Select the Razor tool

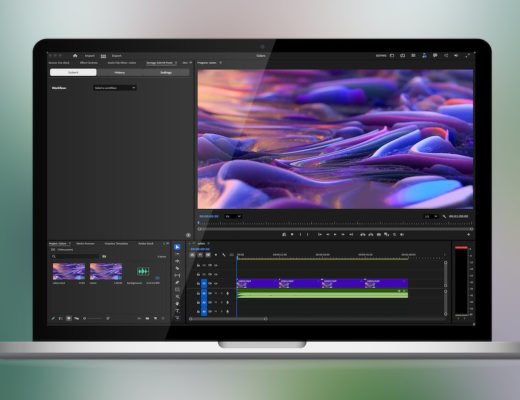tap(177, 268)
